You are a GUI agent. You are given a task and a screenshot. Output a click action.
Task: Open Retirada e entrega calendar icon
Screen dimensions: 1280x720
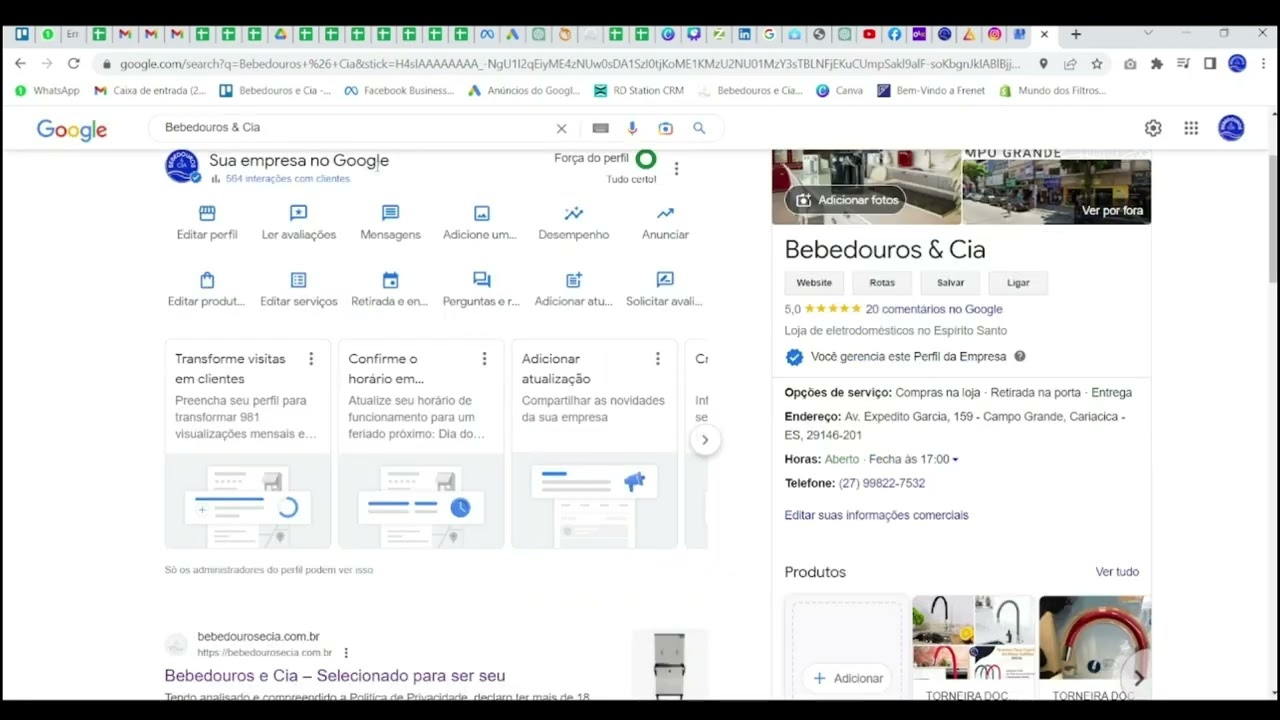point(390,280)
